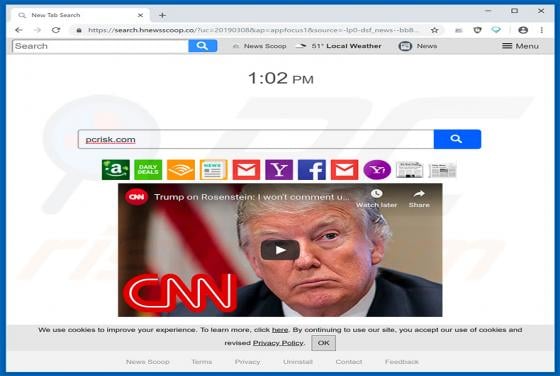Click the round purple Yahoo icon

coord(377,170)
